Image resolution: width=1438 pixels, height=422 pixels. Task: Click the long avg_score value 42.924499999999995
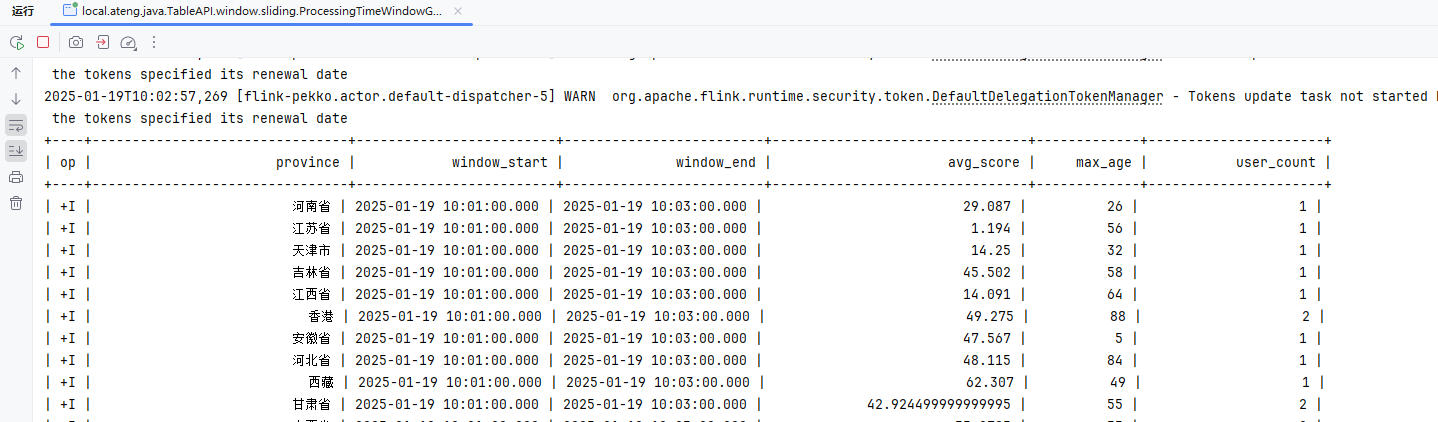pyautogui.click(x=940, y=404)
